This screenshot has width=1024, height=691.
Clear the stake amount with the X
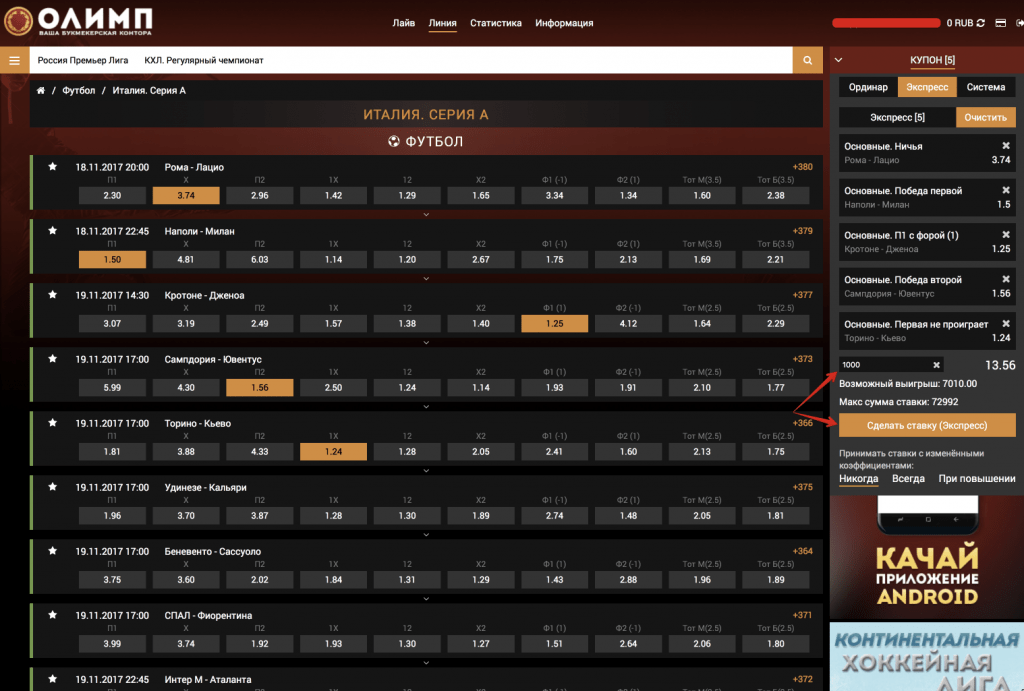tap(937, 365)
